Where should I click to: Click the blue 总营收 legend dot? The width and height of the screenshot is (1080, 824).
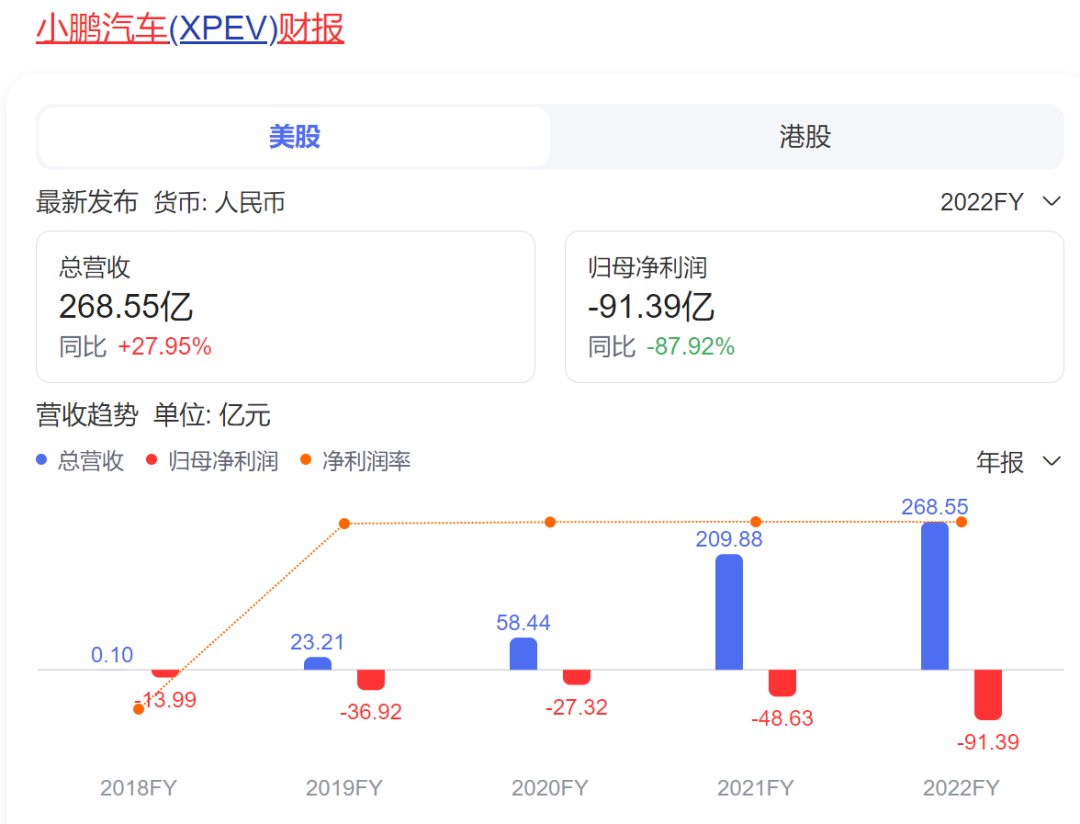click(x=42, y=461)
